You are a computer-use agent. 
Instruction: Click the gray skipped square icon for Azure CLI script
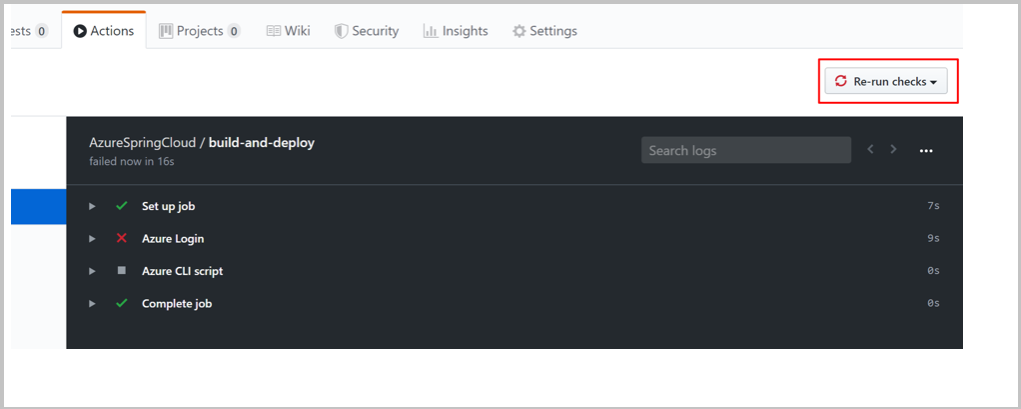click(122, 271)
